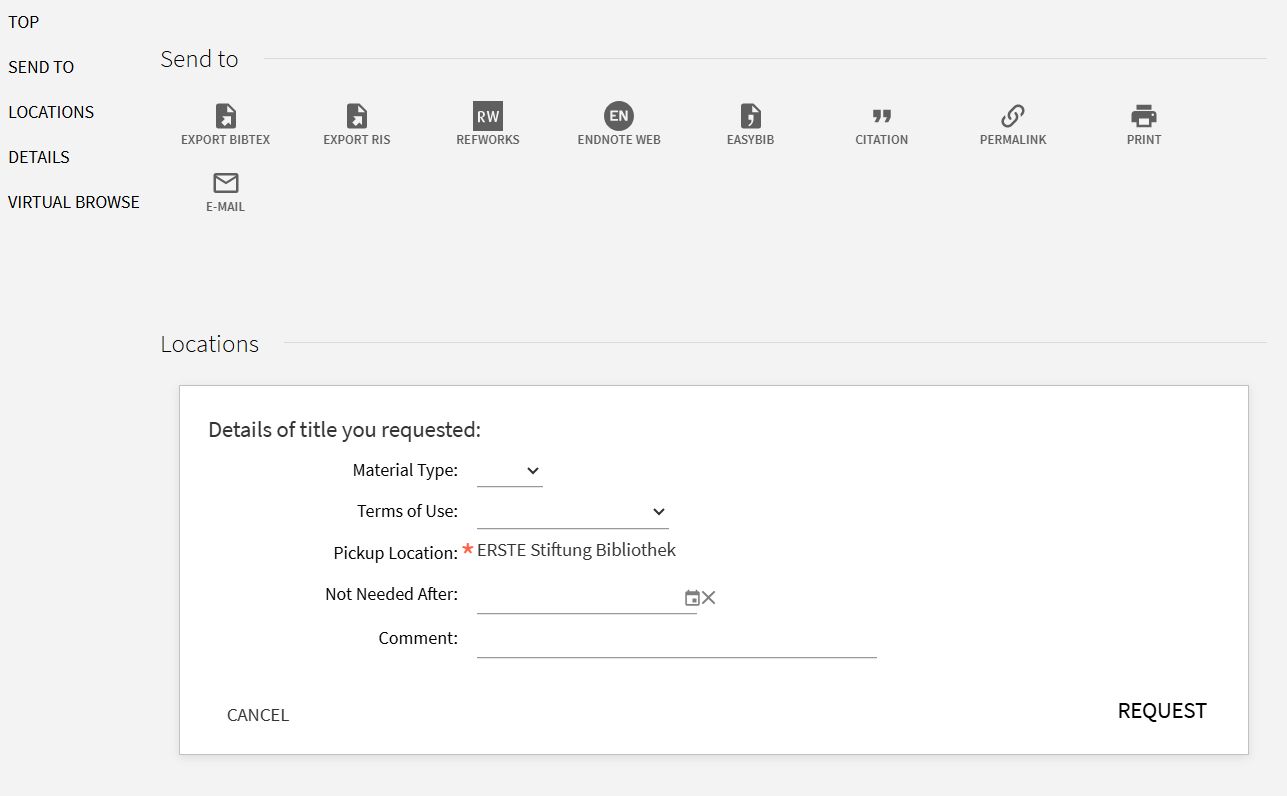Click the 'Locations' section heading
Image resolution: width=1287 pixels, height=796 pixels.
[210, 344]
